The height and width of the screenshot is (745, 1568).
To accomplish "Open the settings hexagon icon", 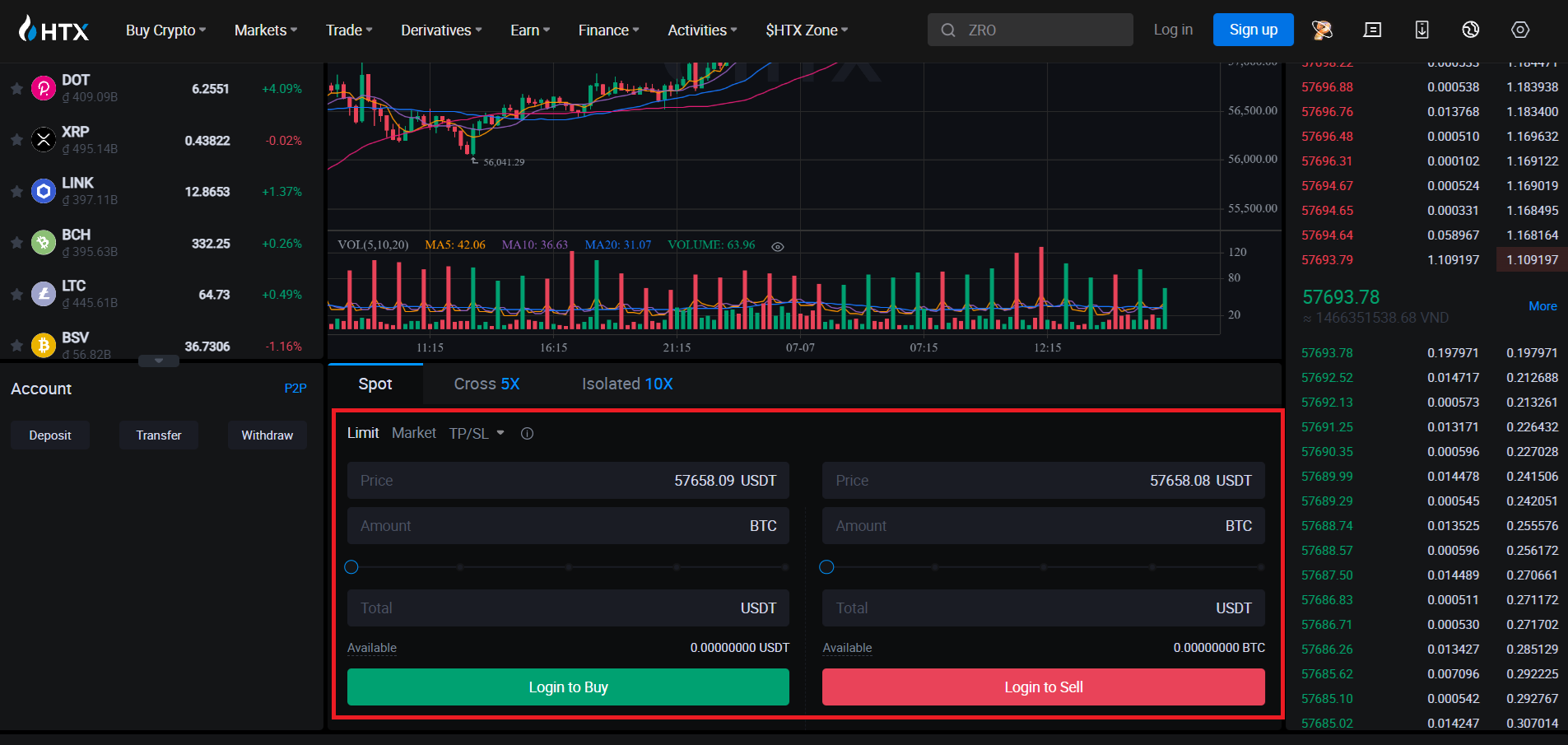I will (x=1520, y=30).
